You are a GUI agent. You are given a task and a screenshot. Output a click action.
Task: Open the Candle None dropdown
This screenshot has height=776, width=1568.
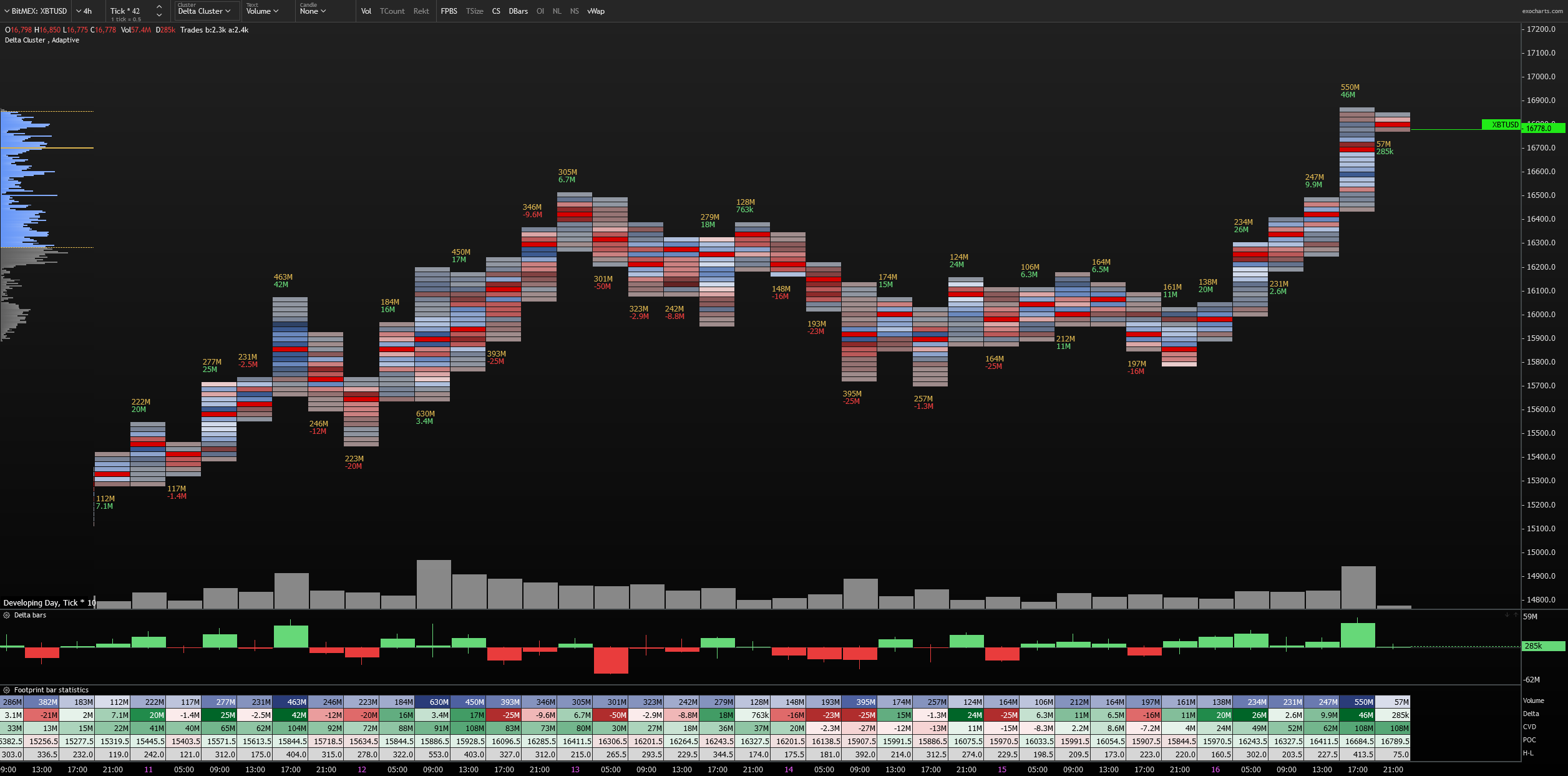[313, 11]
